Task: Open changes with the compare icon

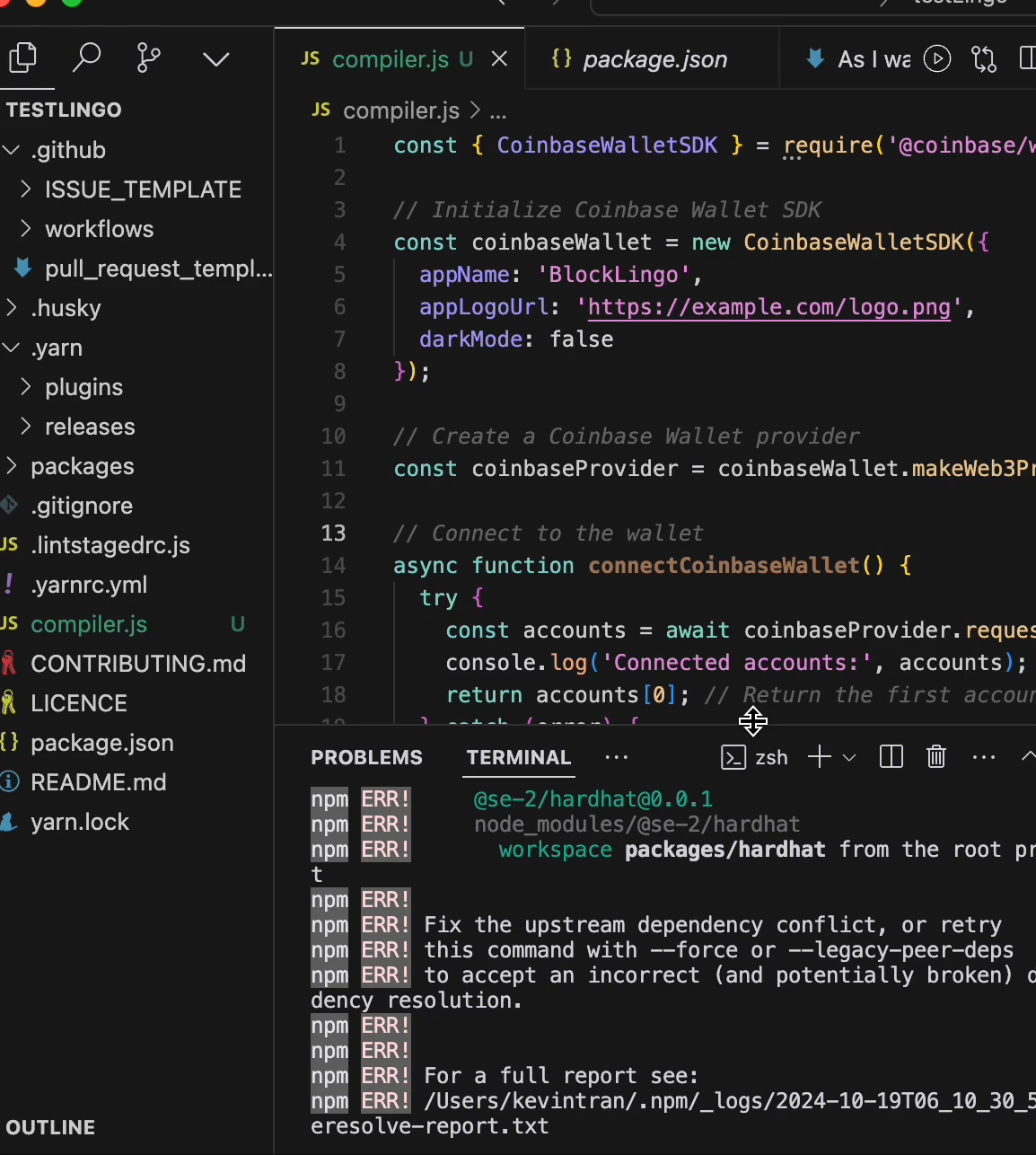Action: coord(984,59)
